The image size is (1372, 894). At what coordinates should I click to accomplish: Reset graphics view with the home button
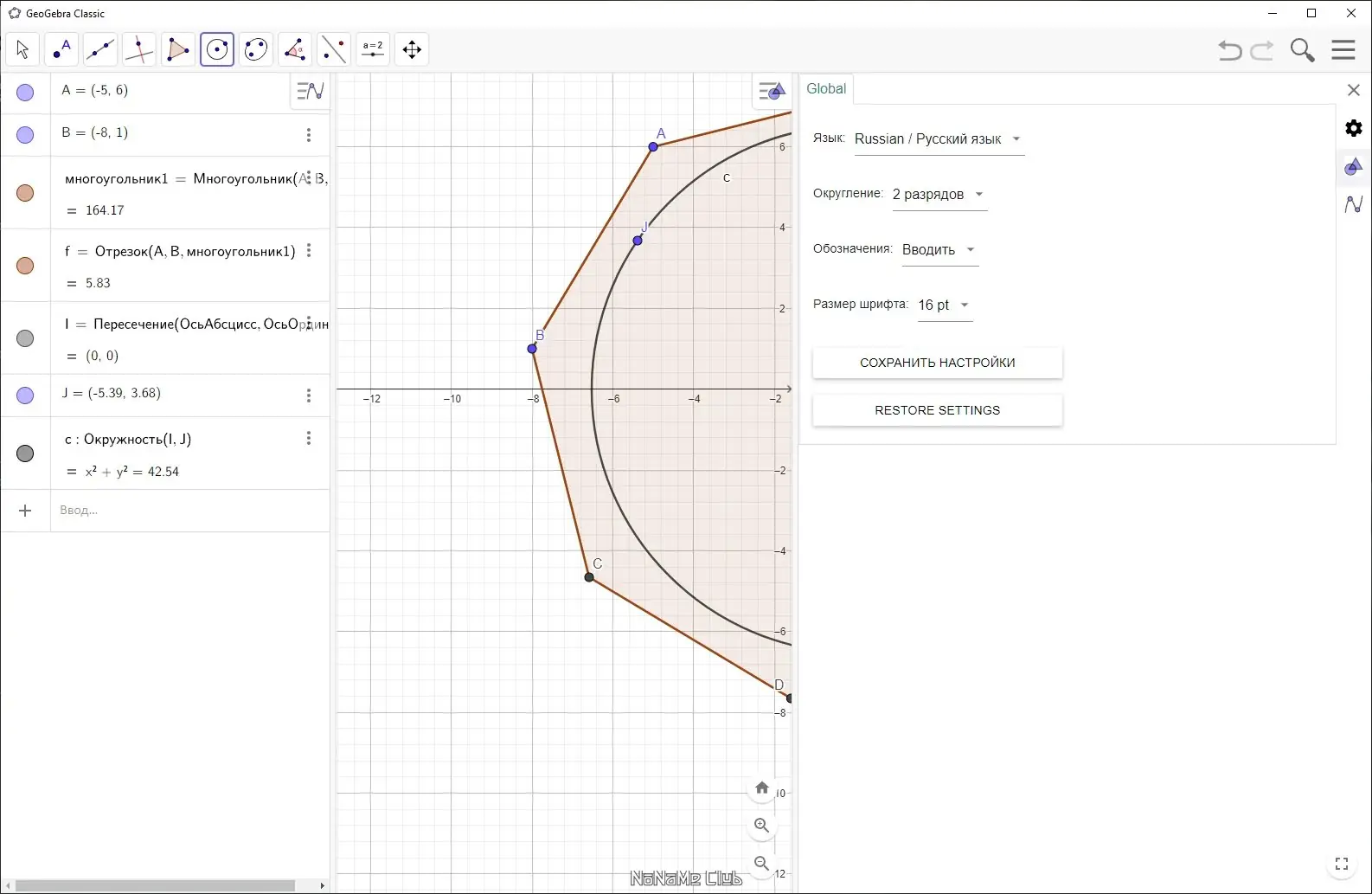coord(762,788)
